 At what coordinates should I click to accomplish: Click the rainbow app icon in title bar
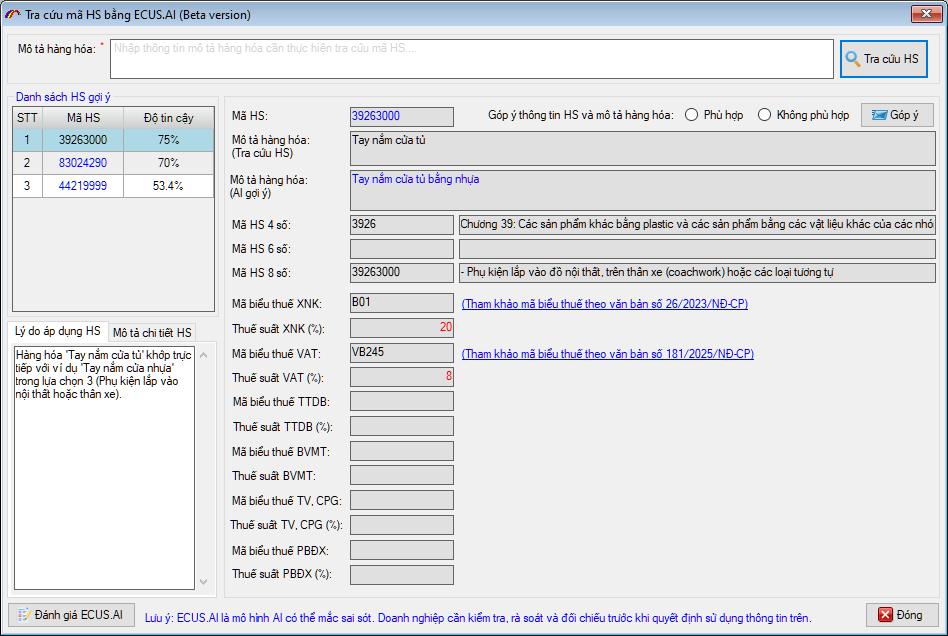(x=12, y=15)
